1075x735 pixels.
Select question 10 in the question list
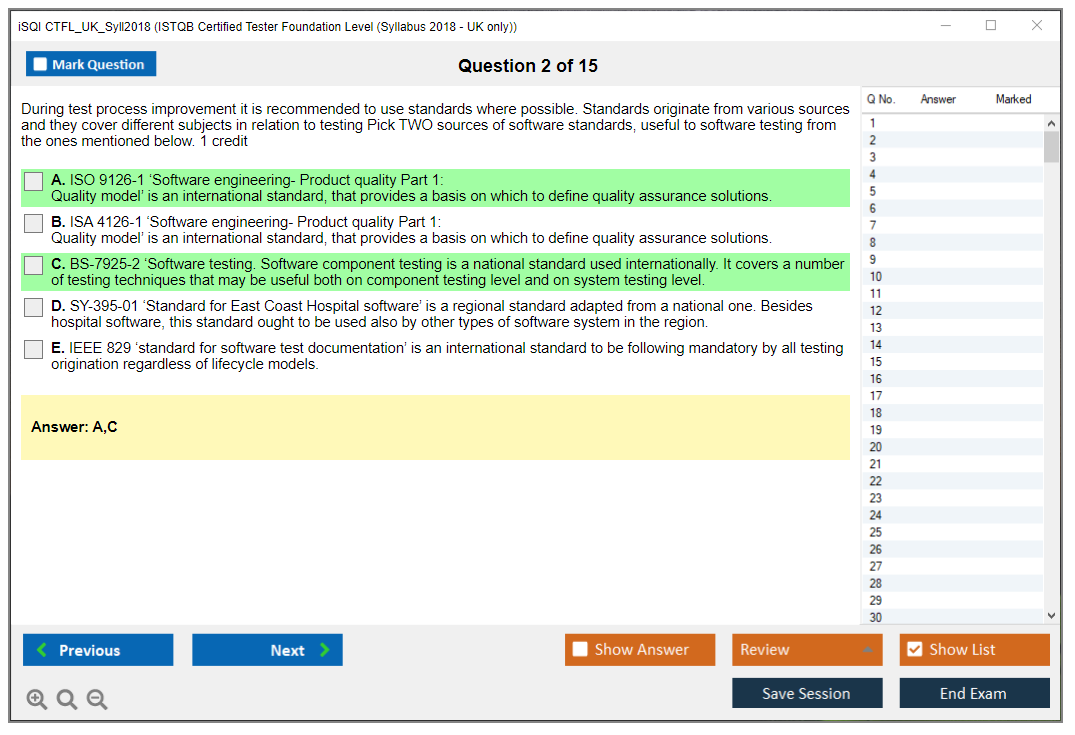[x=876, y=277]
